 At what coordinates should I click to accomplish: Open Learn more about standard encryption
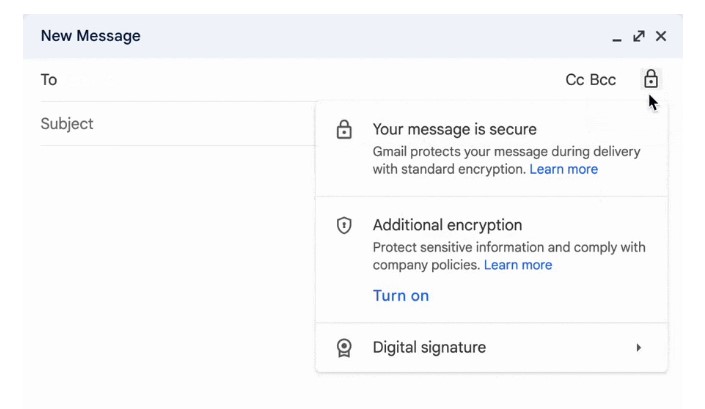coord(564,170)
